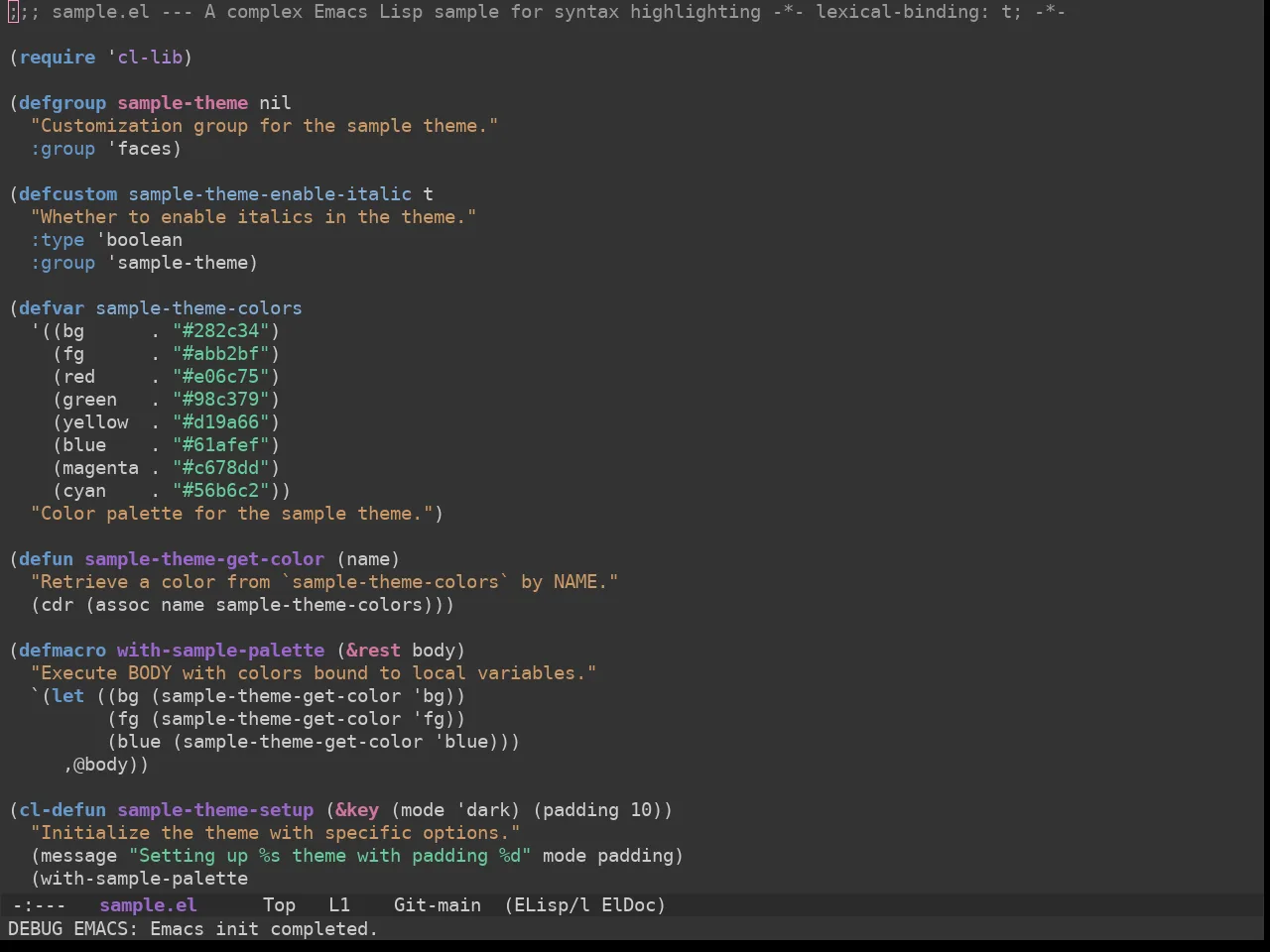Click the 'dark default value
Image resolution: width=1270 pixels, height=952 pixels.
point(483,810)
